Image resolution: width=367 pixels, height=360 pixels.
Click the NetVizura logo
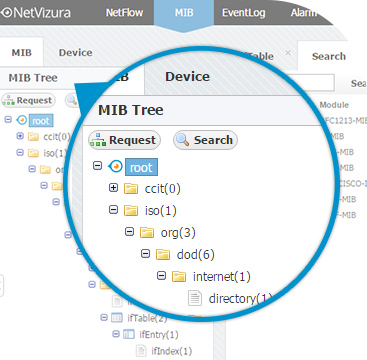(36, 13)
